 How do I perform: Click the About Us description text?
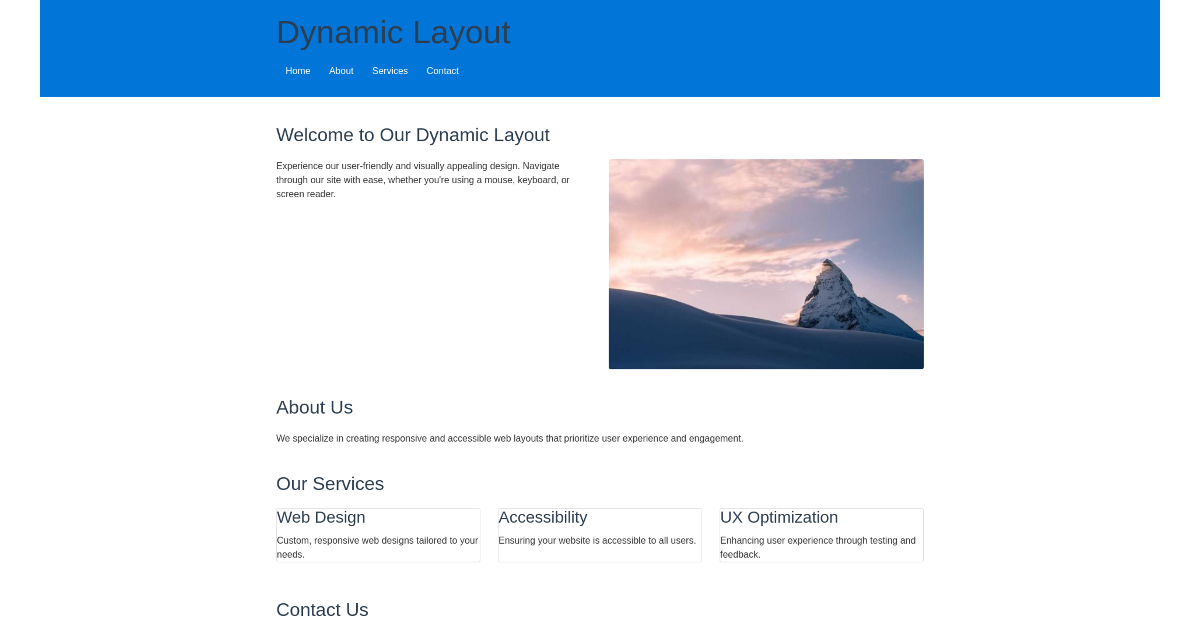click(x=510, y=438)
